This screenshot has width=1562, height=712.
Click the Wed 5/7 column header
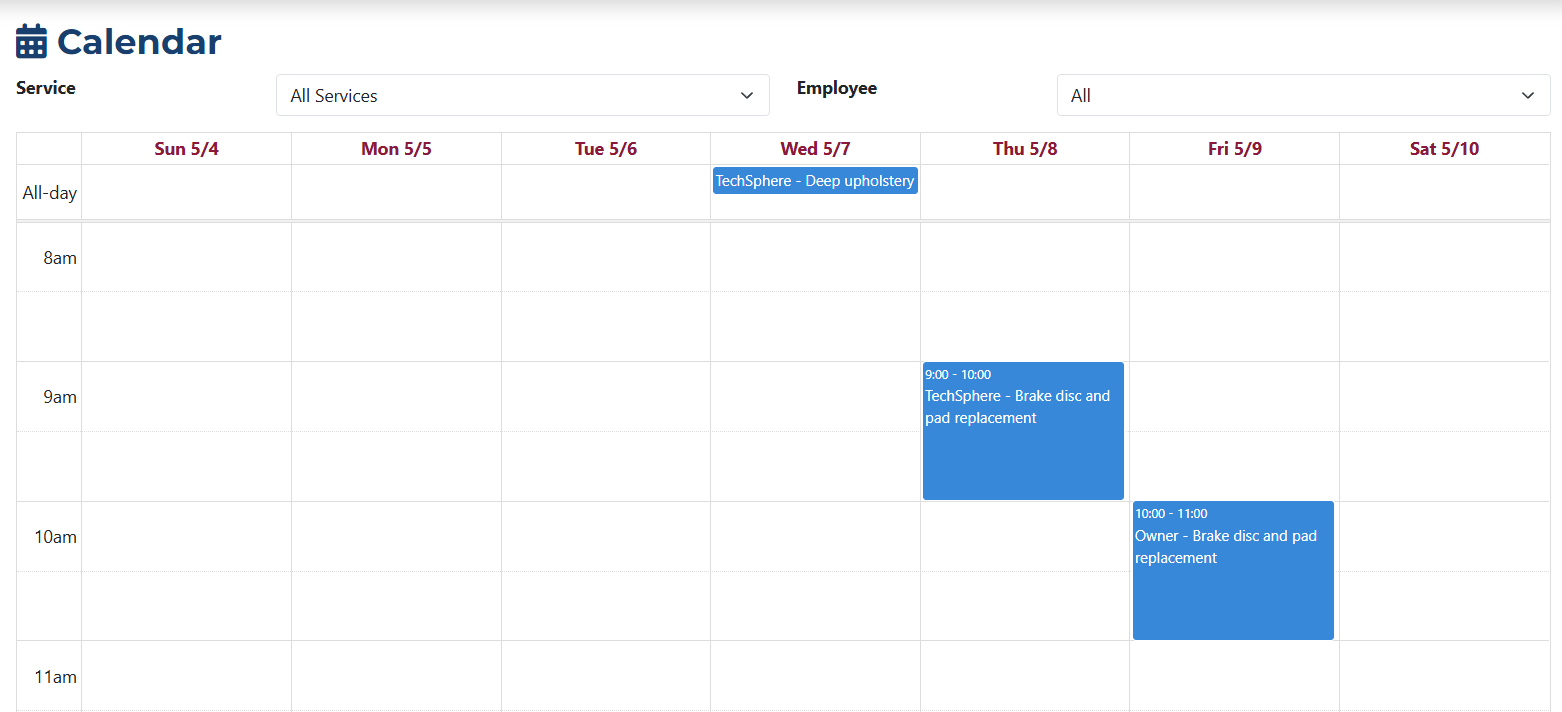pos(814,148)
